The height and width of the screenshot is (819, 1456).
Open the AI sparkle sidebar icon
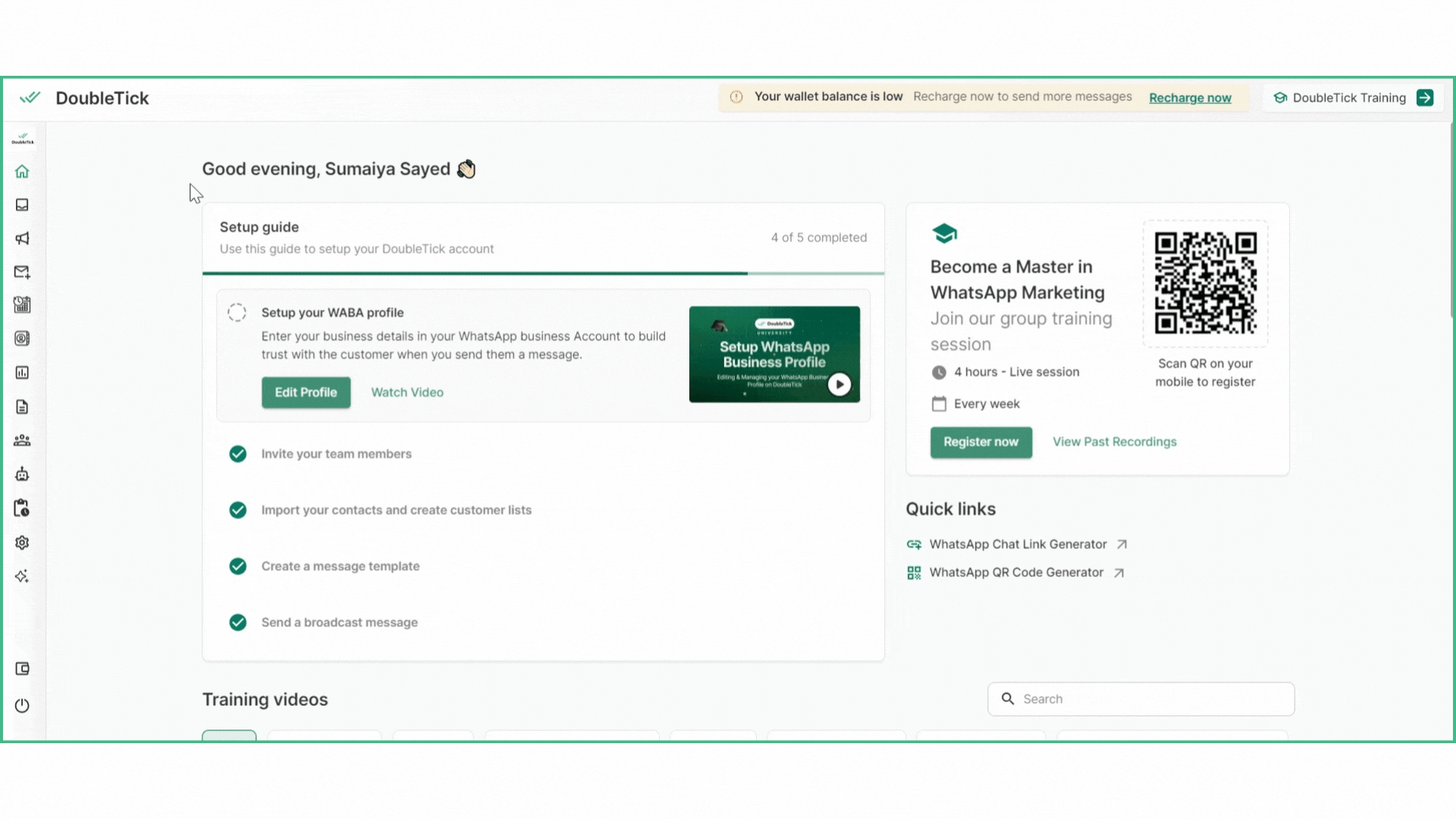[x=22, y=576]
